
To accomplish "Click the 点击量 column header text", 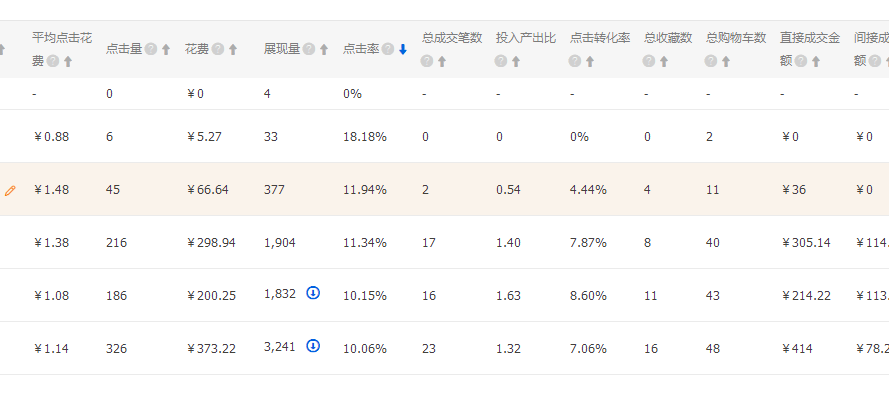I will pos(124,49).
